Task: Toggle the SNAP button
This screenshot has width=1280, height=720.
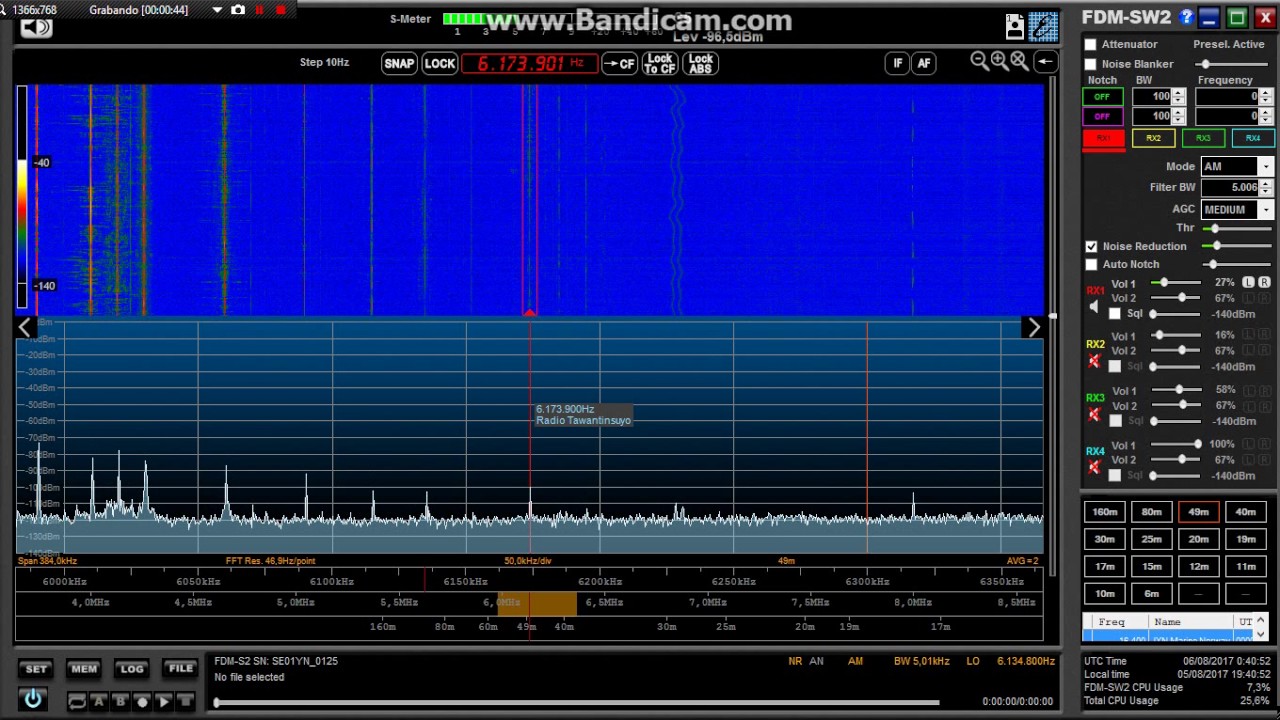Action: 399,63
